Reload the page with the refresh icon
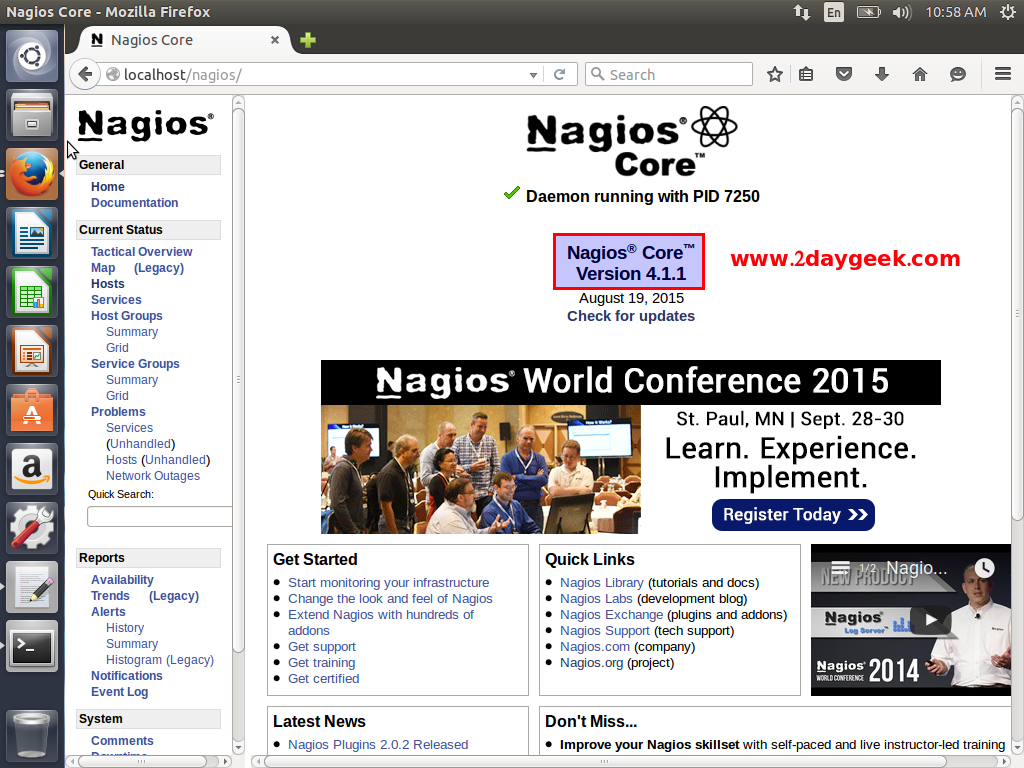Image resolution: width=1024 pixels, height=768 pixels. pyautogui.click(x=560, y=74)
